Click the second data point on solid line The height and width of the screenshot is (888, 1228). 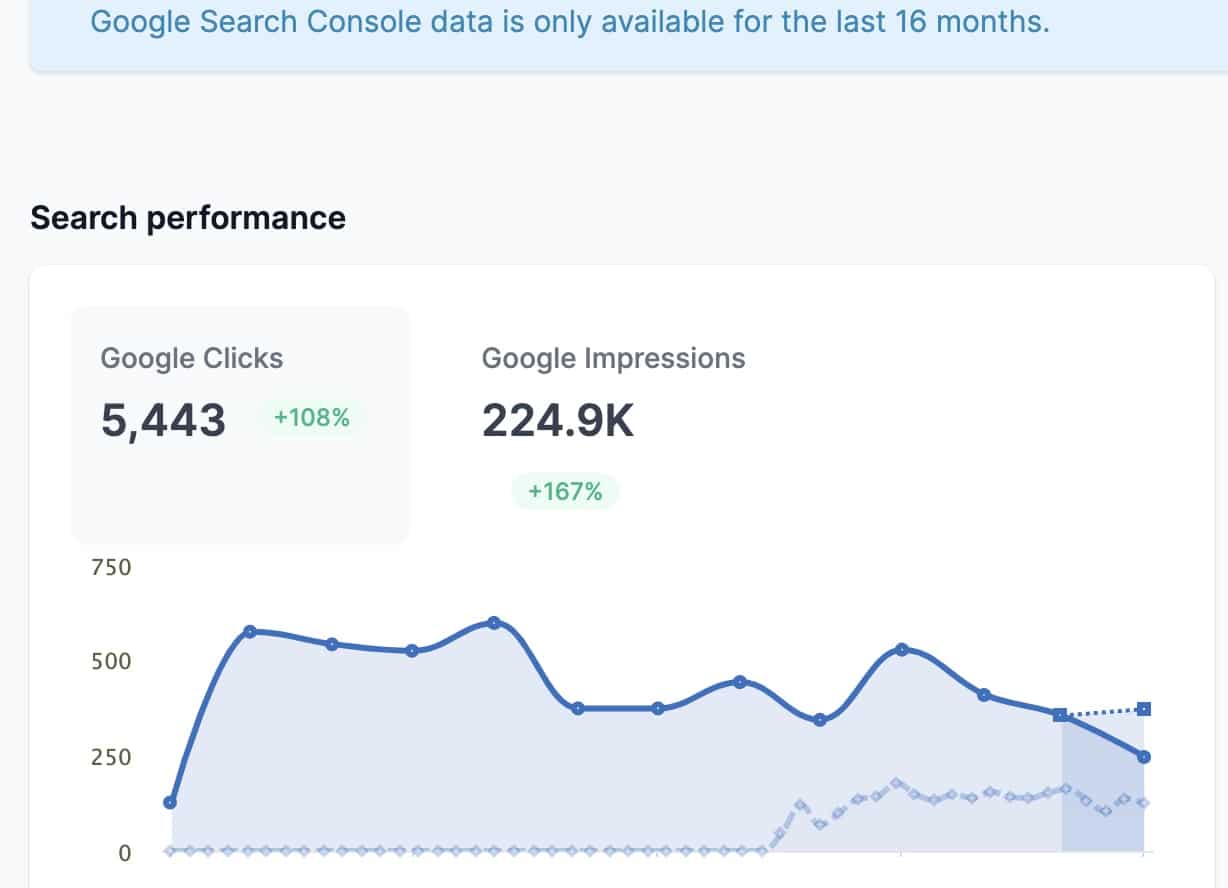click(250, 631)
